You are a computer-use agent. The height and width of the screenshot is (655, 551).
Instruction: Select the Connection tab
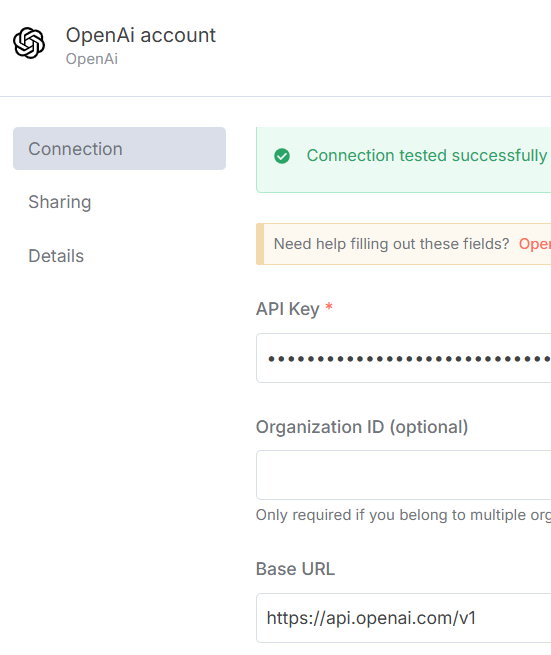coord(119,149)
